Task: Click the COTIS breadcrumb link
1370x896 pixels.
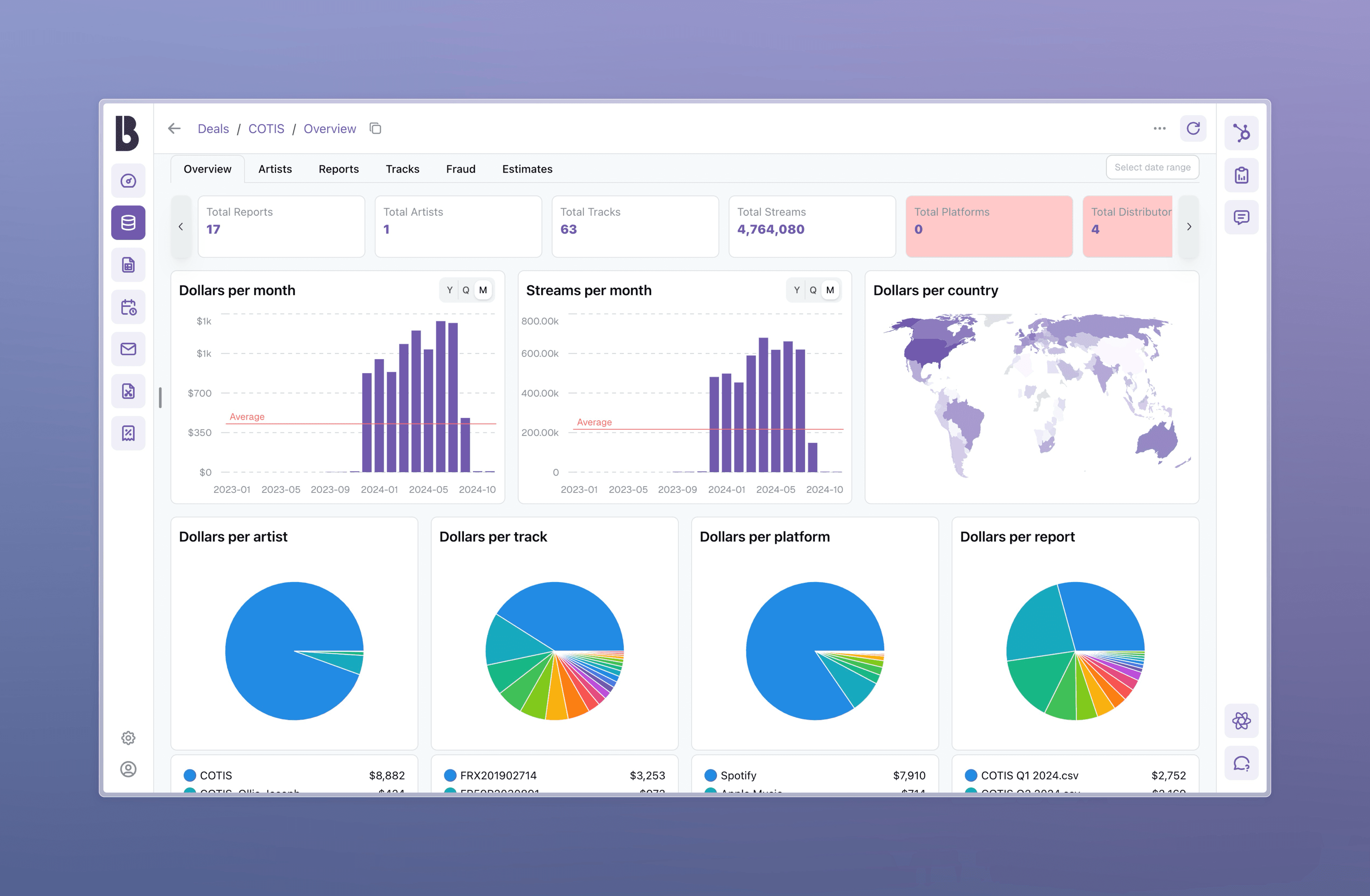Action: pyautogui.click(x=266, y=129)
